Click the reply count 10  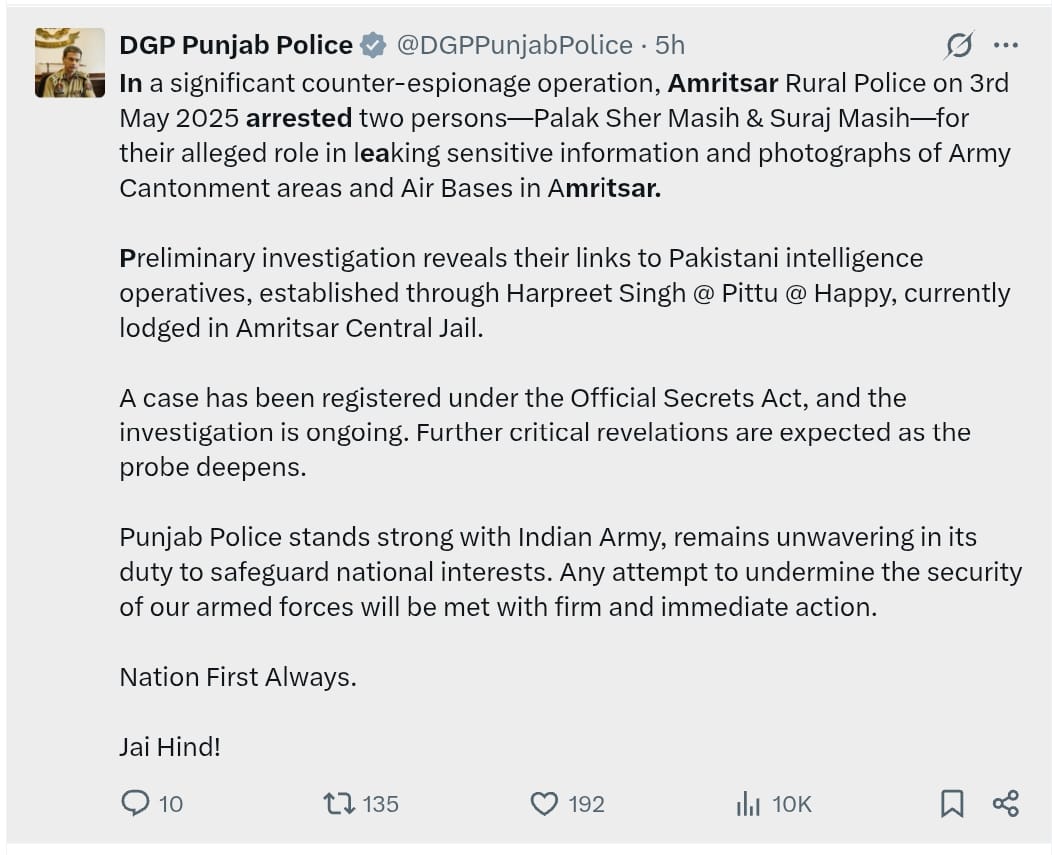(x=170, y=804)
